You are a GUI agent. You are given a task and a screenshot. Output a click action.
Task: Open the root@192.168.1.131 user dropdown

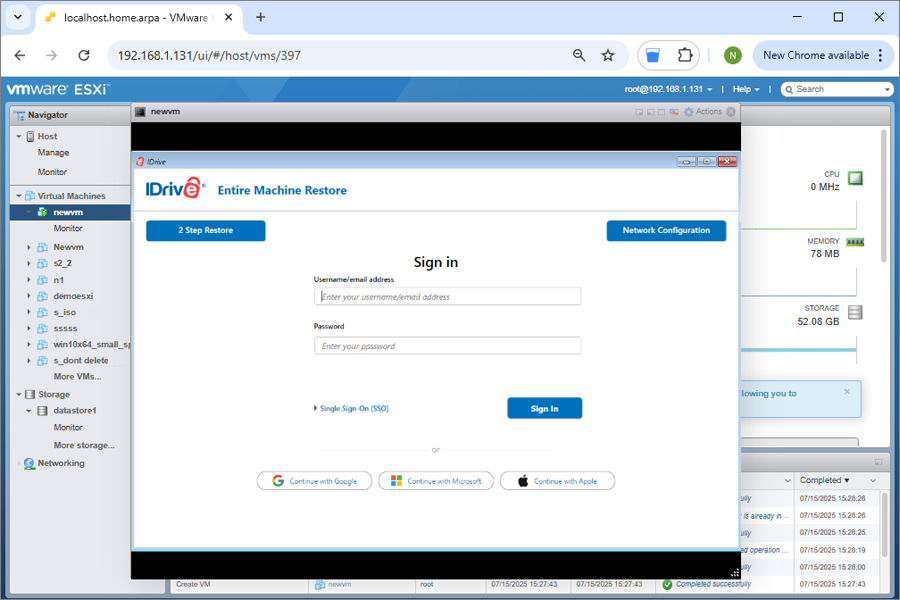click(669, 90)
